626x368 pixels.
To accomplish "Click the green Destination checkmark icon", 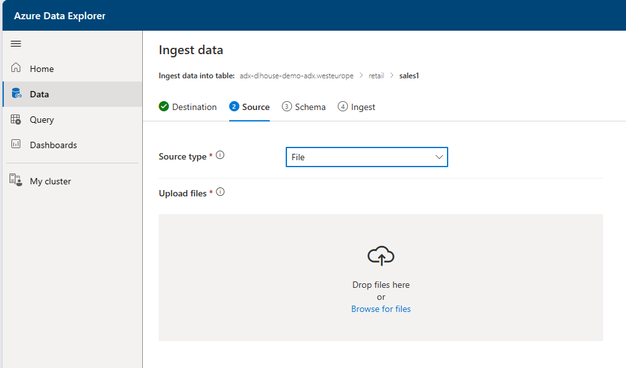I will (164, 106).
